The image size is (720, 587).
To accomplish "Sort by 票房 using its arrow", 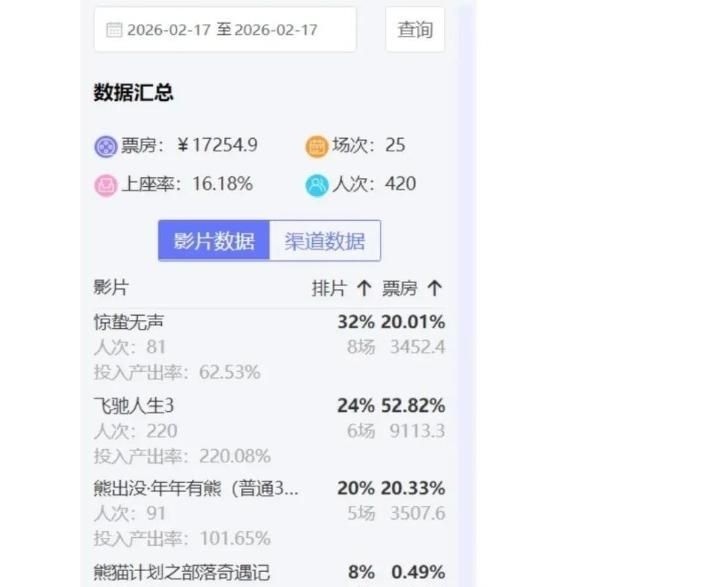I will pyautogui.click(x=434, y=289).
